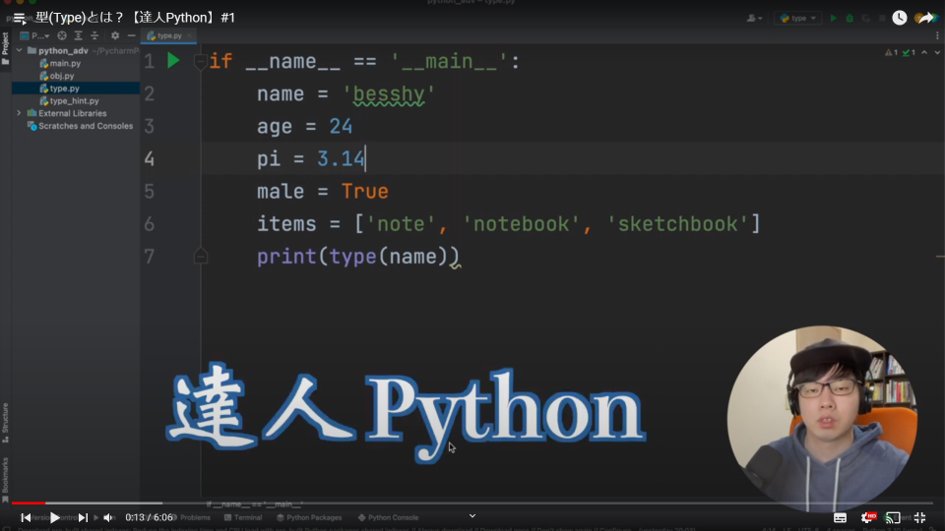Click the green Debug bug icon
945x531 pixels.
[850, 19]
